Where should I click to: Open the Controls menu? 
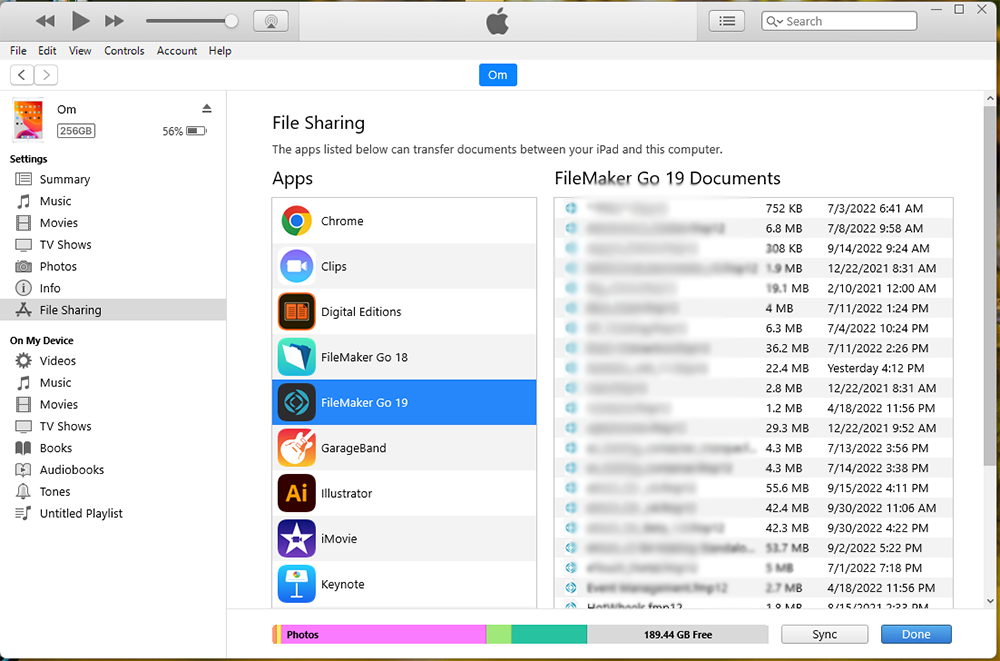(x=124, y=50)
